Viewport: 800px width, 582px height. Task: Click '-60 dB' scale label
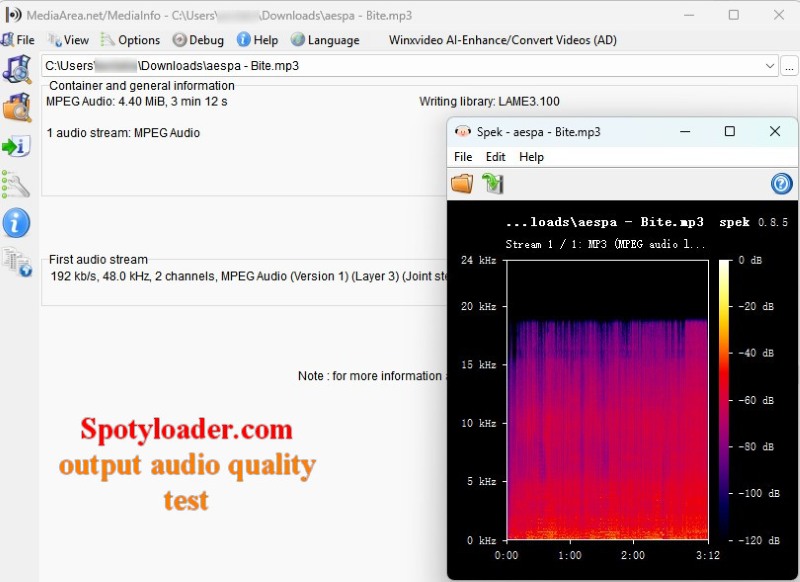tap(757, 400)
